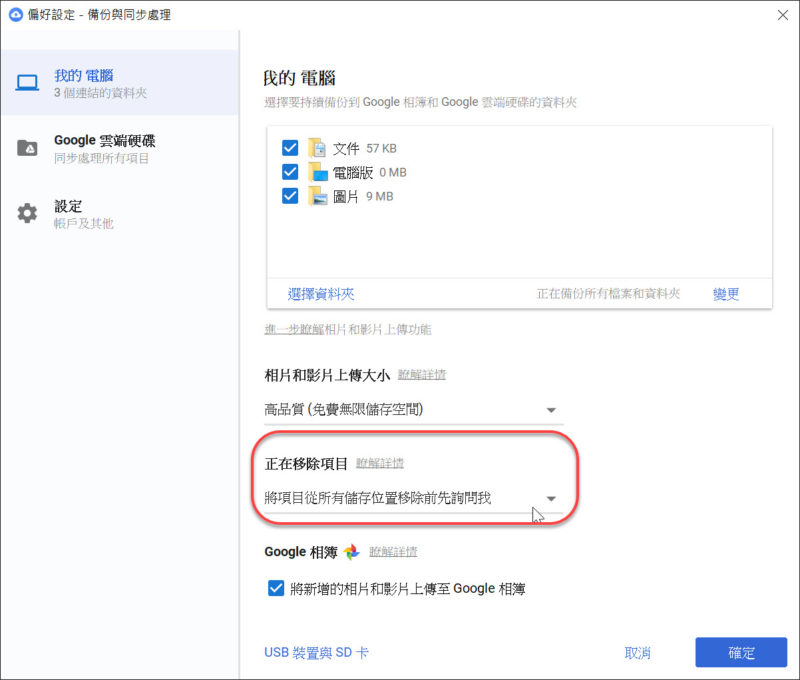Click the 取消 button
This screenshot has width=800, height=680.
(638, 653)
